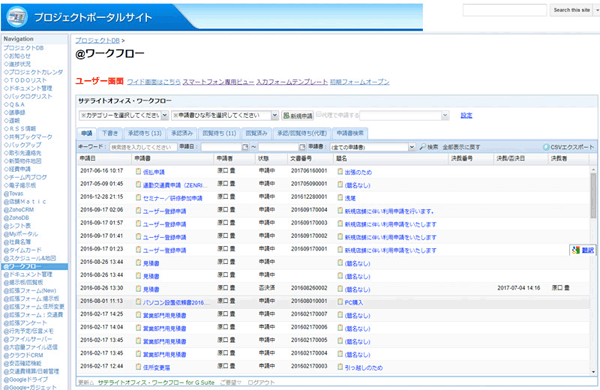Click the Google 翻訳 translate badge
The image size is (600, 390).
(582, 250)
